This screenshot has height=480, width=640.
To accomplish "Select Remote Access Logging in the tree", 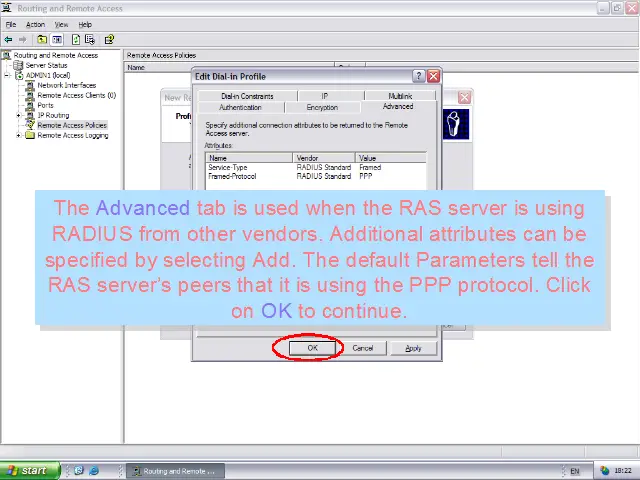I will coord(73,136).
